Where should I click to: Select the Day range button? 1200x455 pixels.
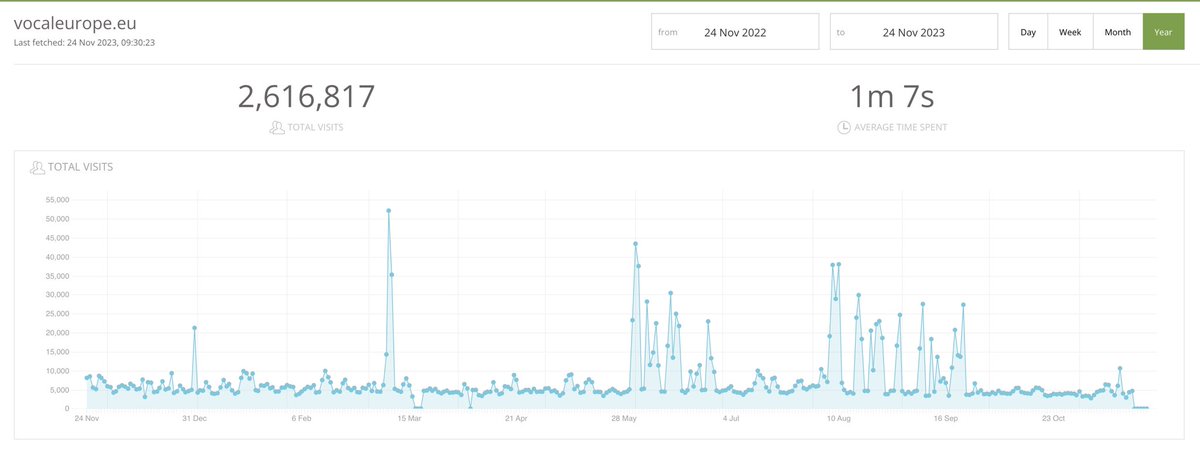[1028, 32]
